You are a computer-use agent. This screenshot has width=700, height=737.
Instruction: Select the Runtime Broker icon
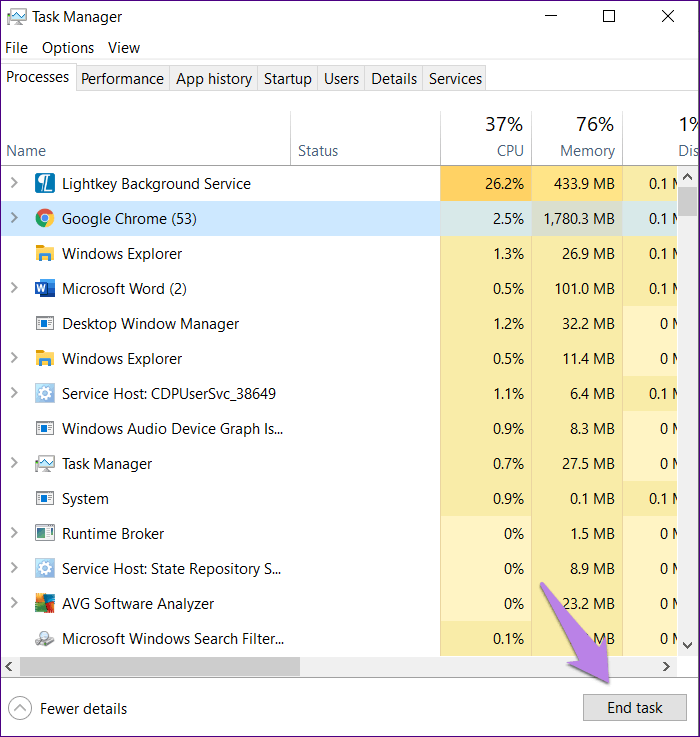point(45,533)
